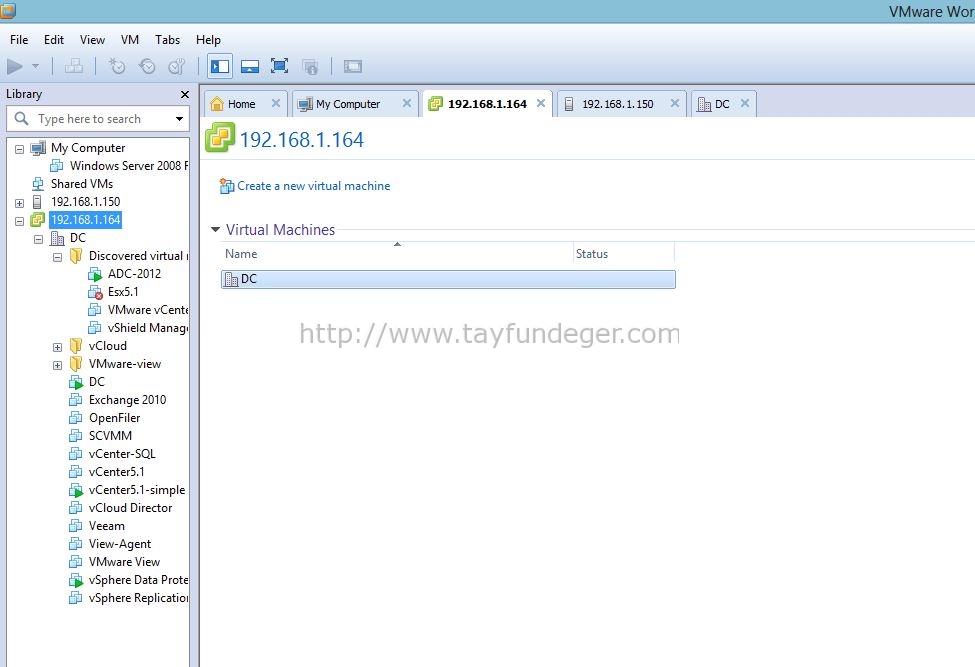Click the console view toolbar icon
Viewport: 975px width, 667px height.
tap(353, 66)
